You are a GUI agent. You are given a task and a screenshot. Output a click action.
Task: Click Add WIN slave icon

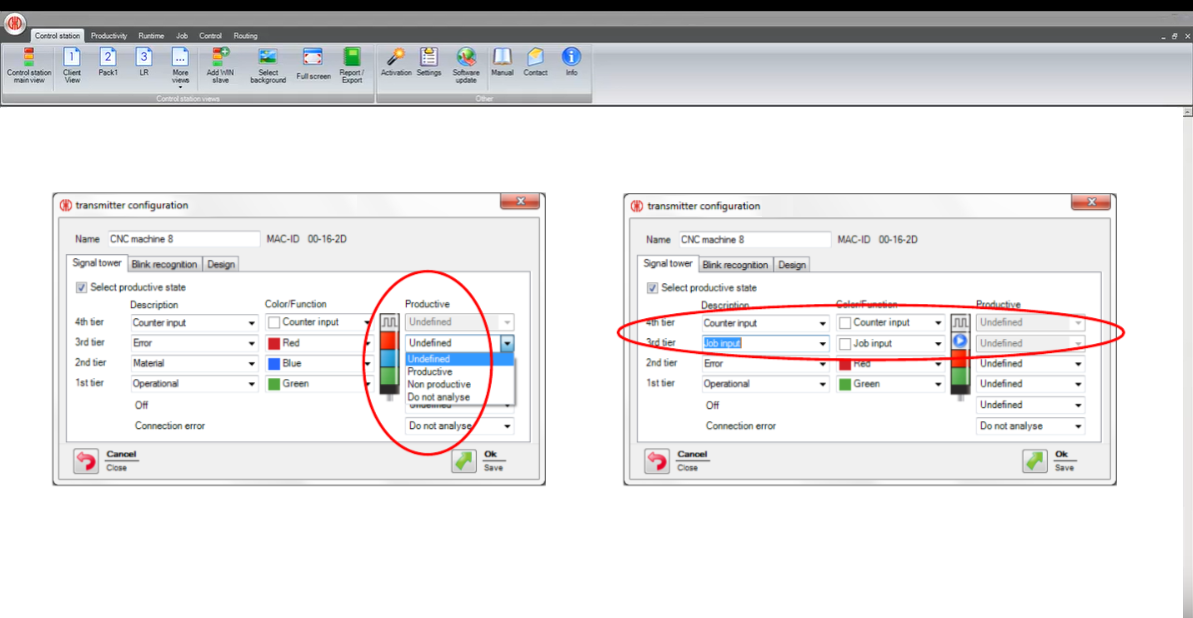pyautogui.click(x=220, y=64)
